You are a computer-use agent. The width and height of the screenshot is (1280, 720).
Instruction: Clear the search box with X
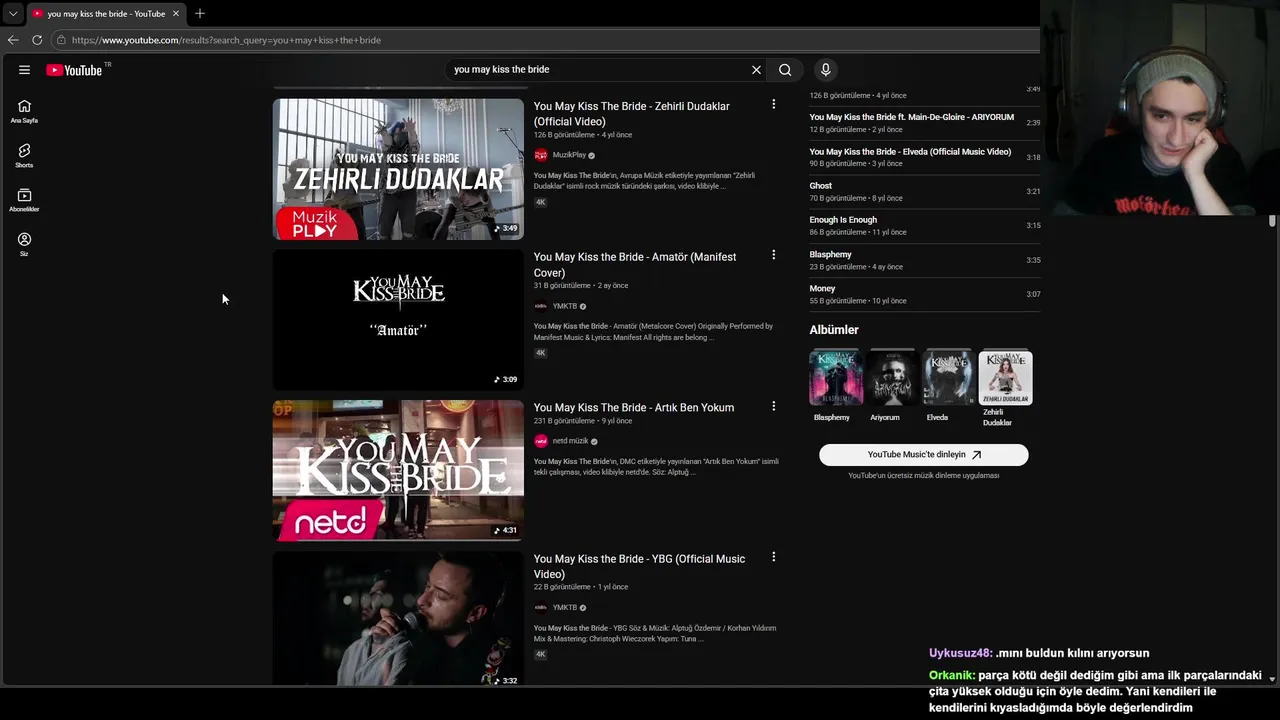756,70
